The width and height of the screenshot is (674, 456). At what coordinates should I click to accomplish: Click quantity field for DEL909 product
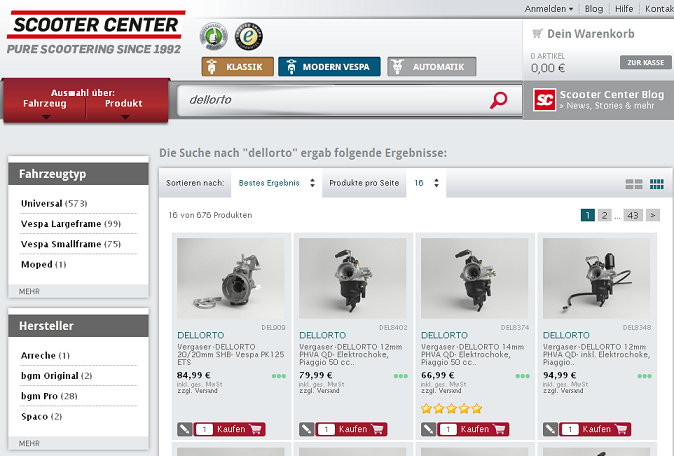pos(204,429)
